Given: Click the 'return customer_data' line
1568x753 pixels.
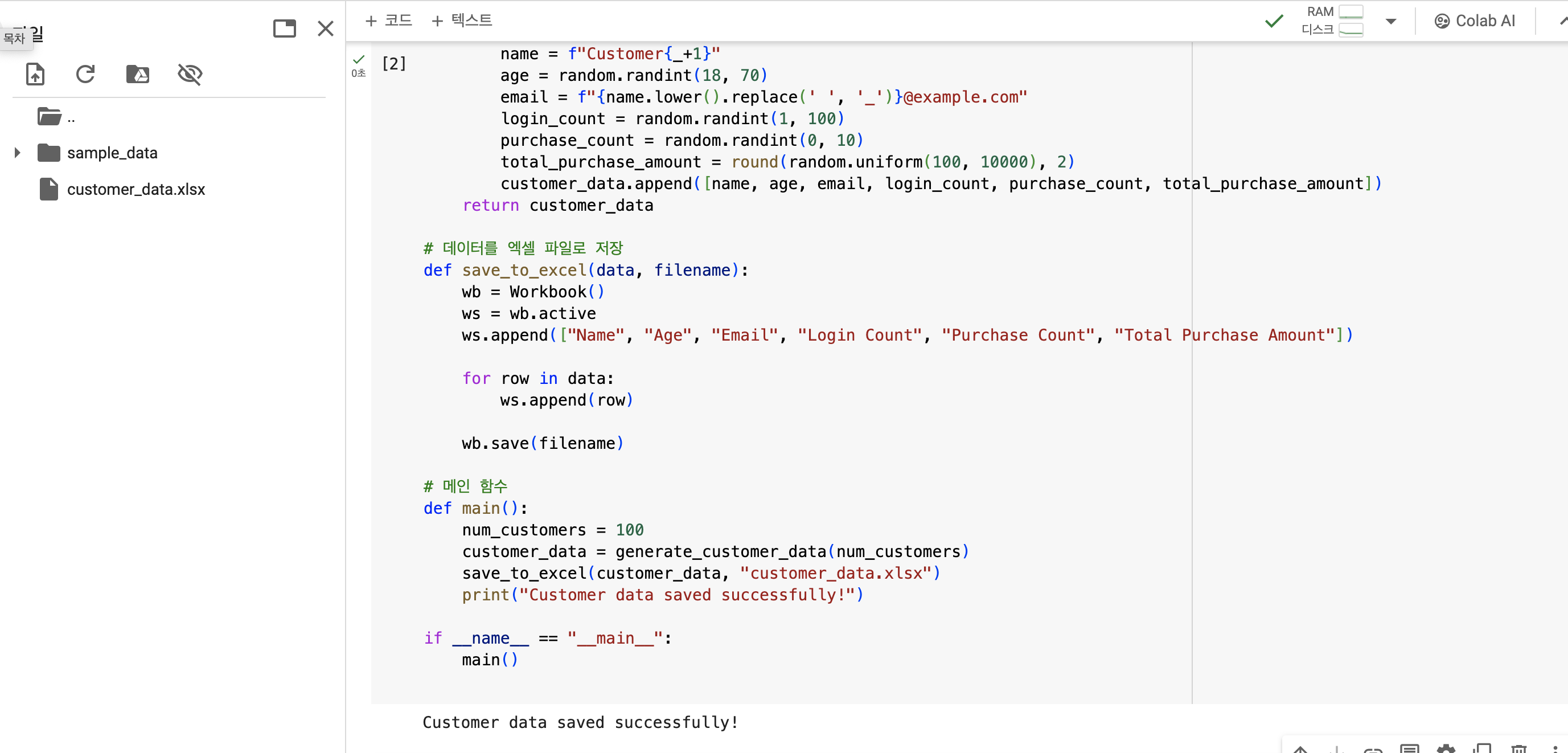Looking at the screenshot, I should tap(557, 205).
